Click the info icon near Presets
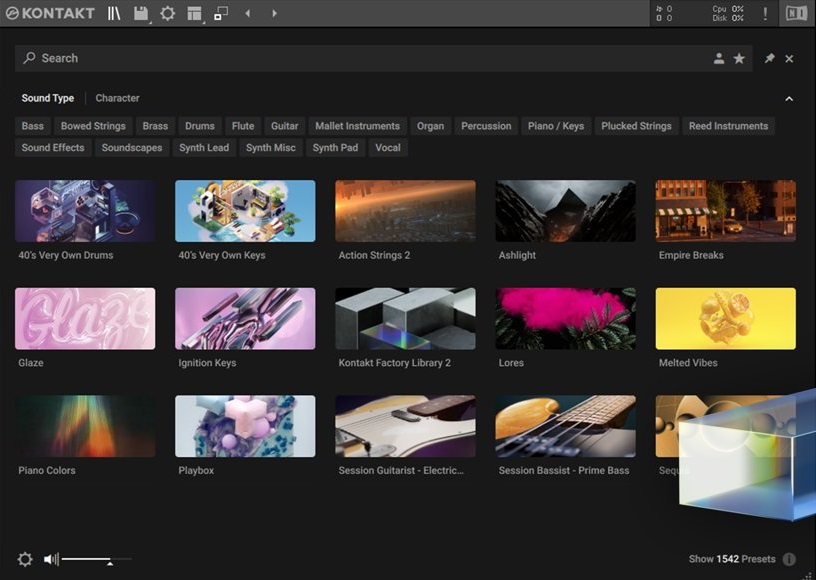Viewport: 816px width, 580px height. click(x=789, y=559)
